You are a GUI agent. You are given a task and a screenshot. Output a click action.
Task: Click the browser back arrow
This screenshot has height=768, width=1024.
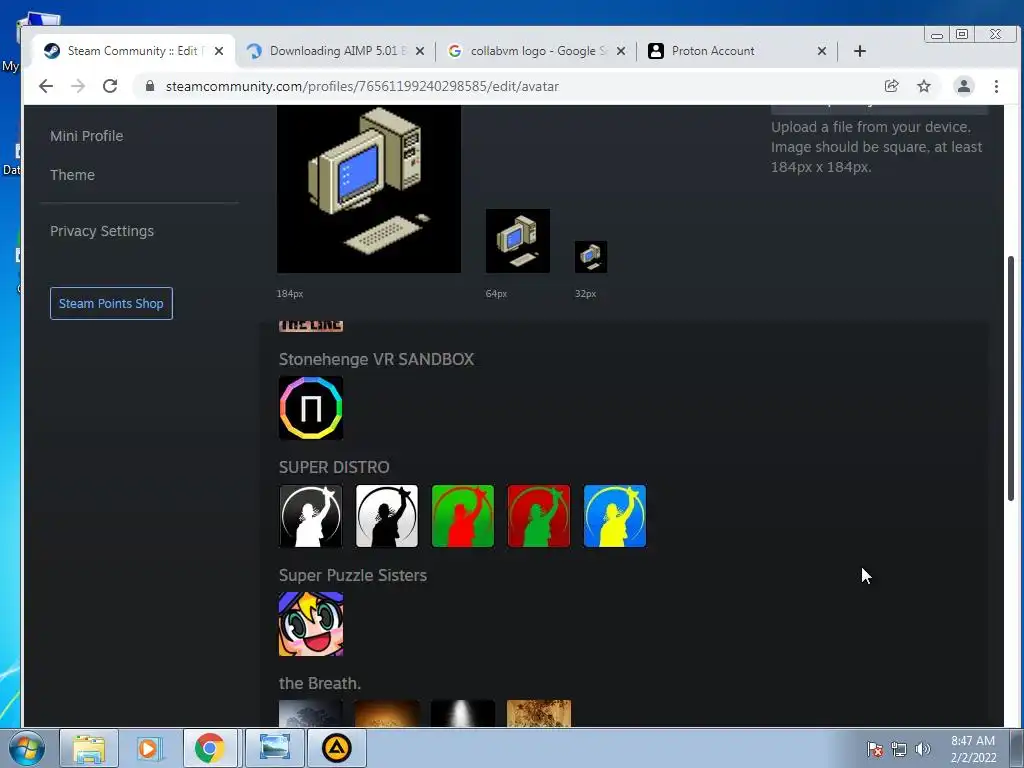point(45,86)
